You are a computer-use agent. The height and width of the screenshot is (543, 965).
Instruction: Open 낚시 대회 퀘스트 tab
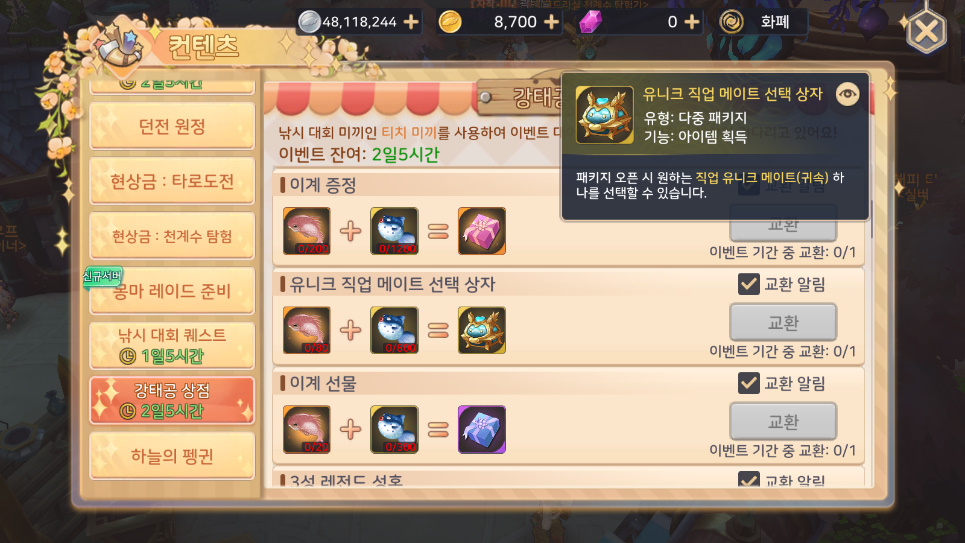[172, 345]
